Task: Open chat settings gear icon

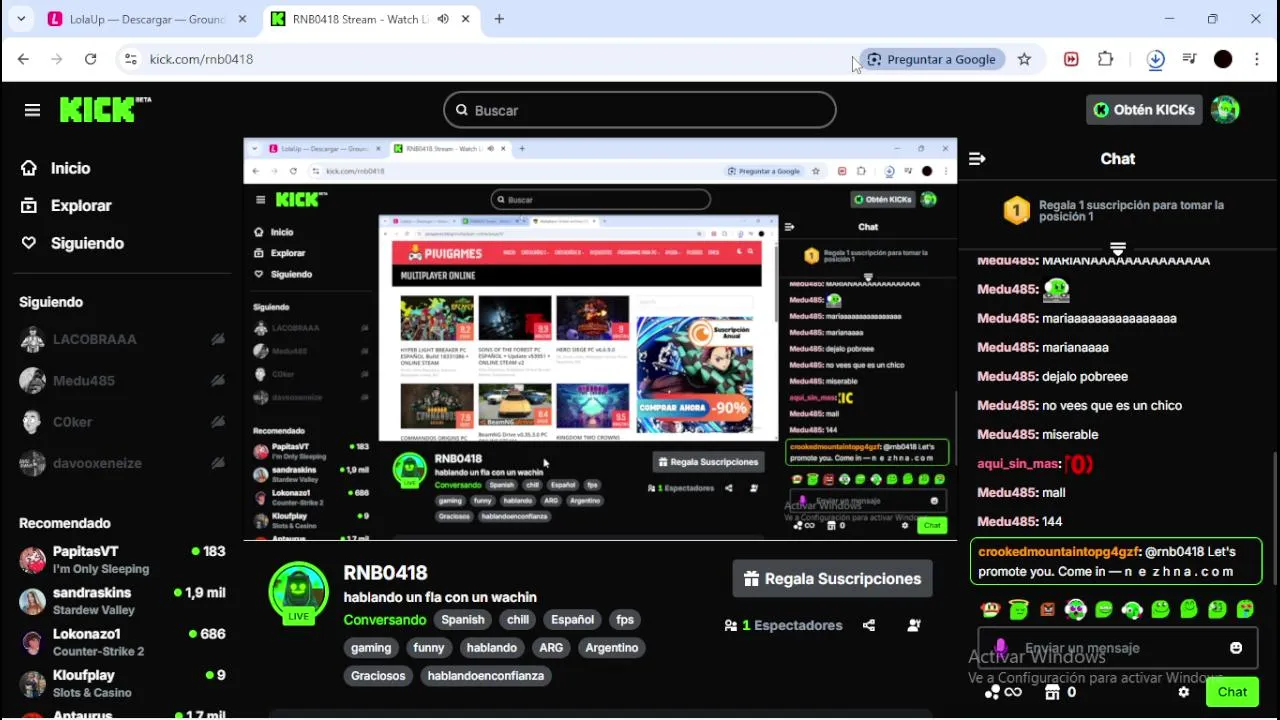Action: click(1184, 692)
